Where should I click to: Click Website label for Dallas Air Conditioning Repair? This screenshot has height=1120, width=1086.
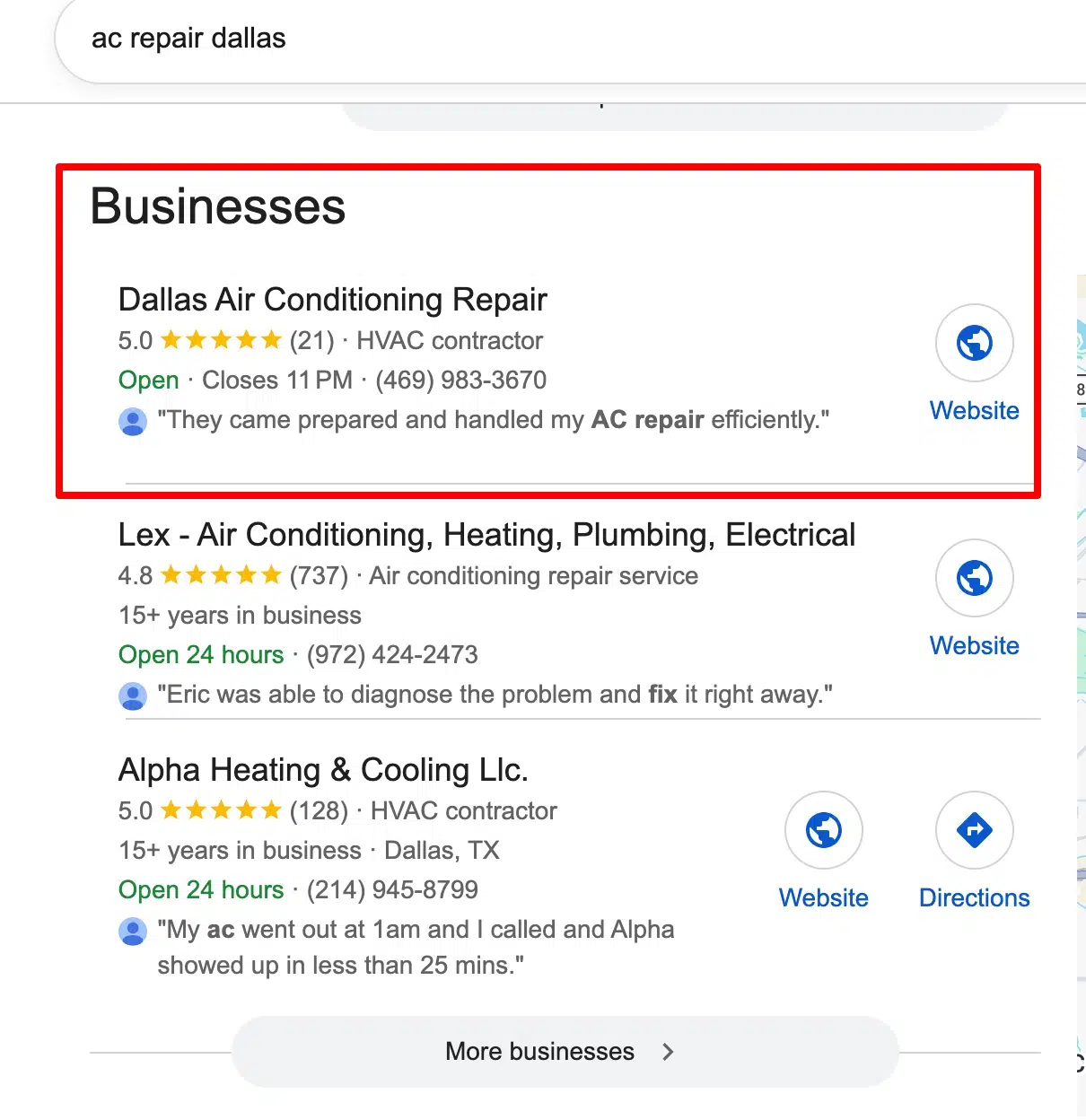coord(974,411)
